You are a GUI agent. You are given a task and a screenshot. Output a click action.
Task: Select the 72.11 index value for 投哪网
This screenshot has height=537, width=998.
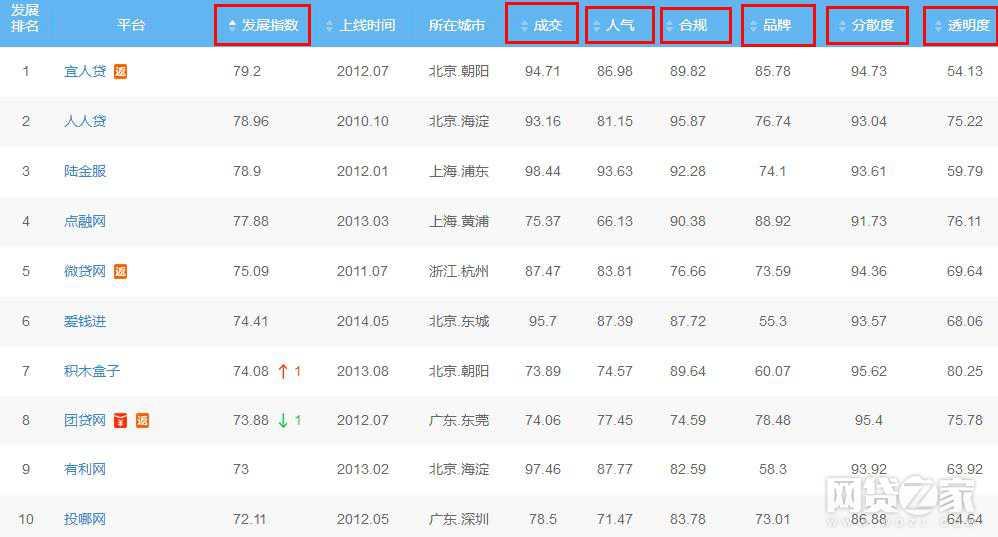250,519
